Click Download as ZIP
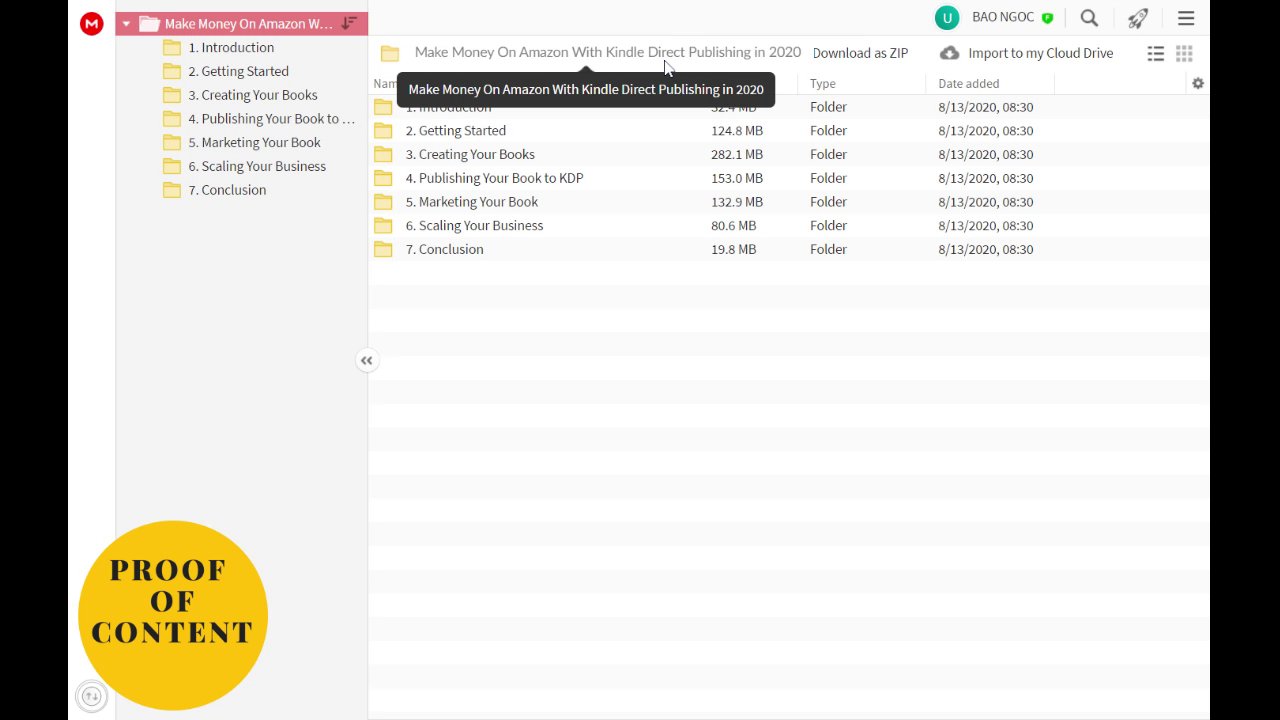 coord(860,53)
